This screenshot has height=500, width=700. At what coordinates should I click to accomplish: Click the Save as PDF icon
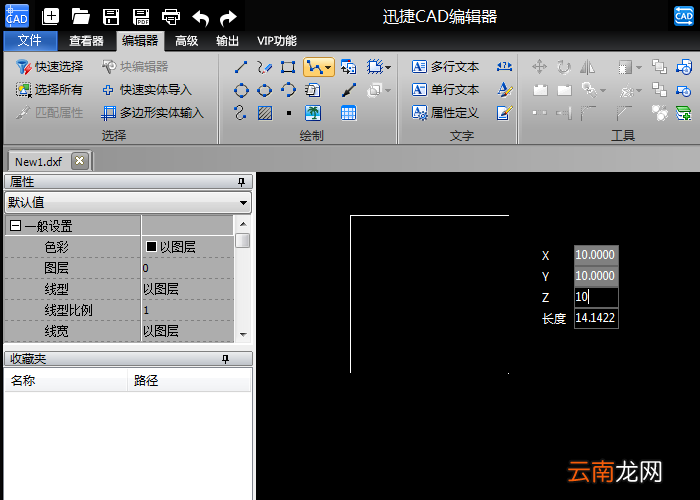(x=141, y=17)
